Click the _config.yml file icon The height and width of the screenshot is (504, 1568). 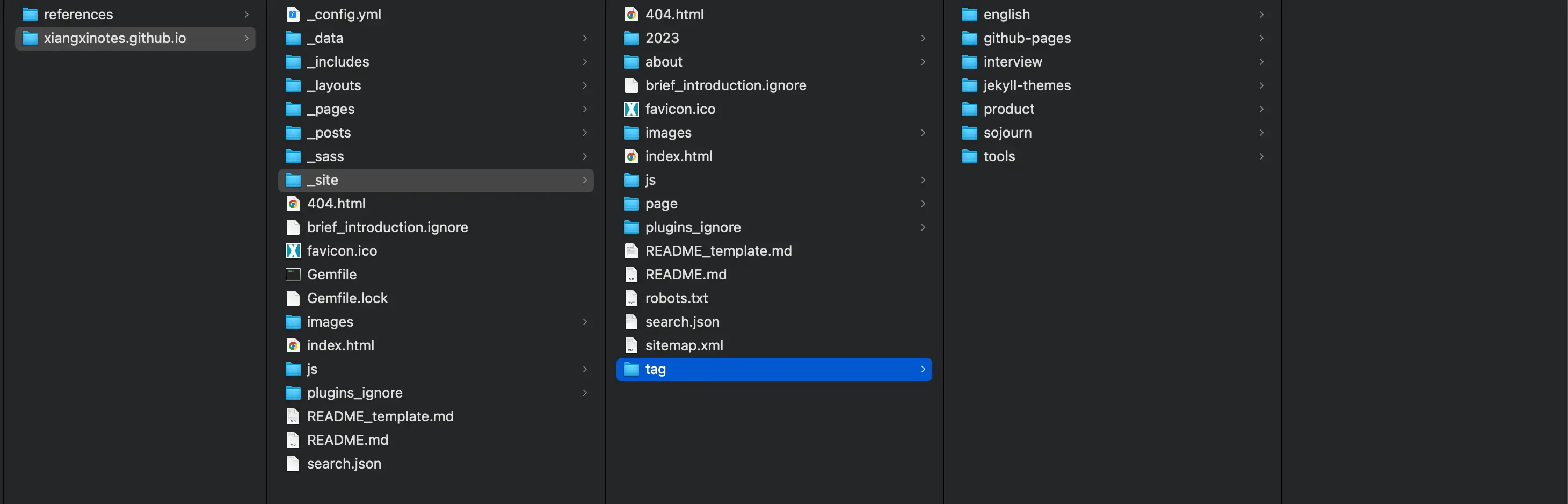[293, 15]
